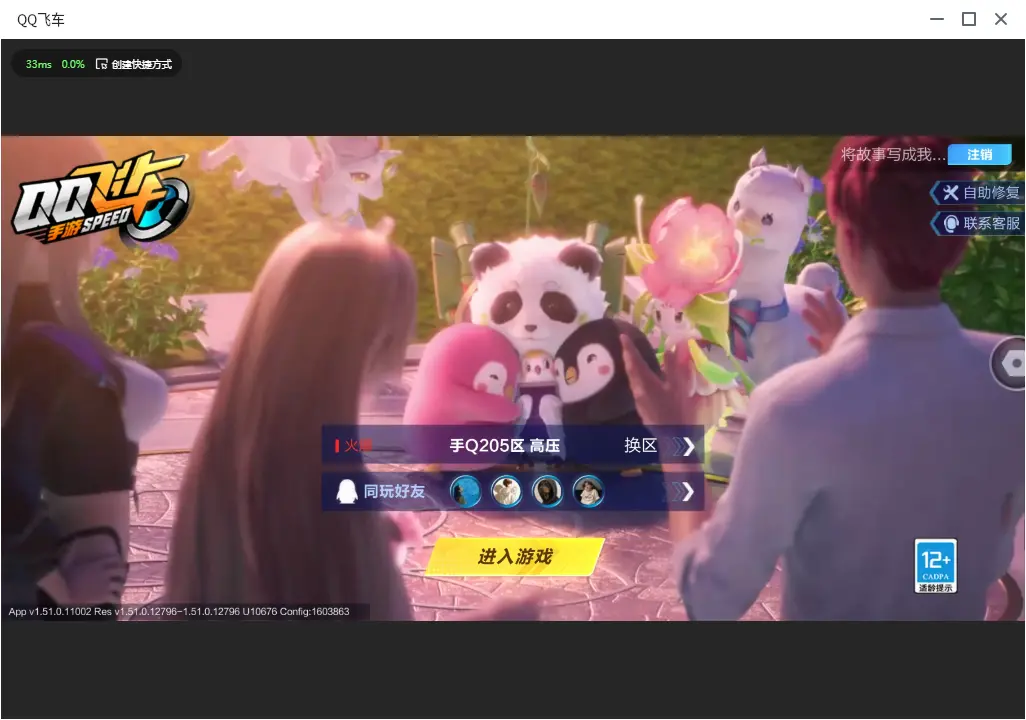Screen dimensions: 1026x720
Task: Click the hexagon settings icon at right edge
Action: pyautogui.click(x=1011, y=363)
